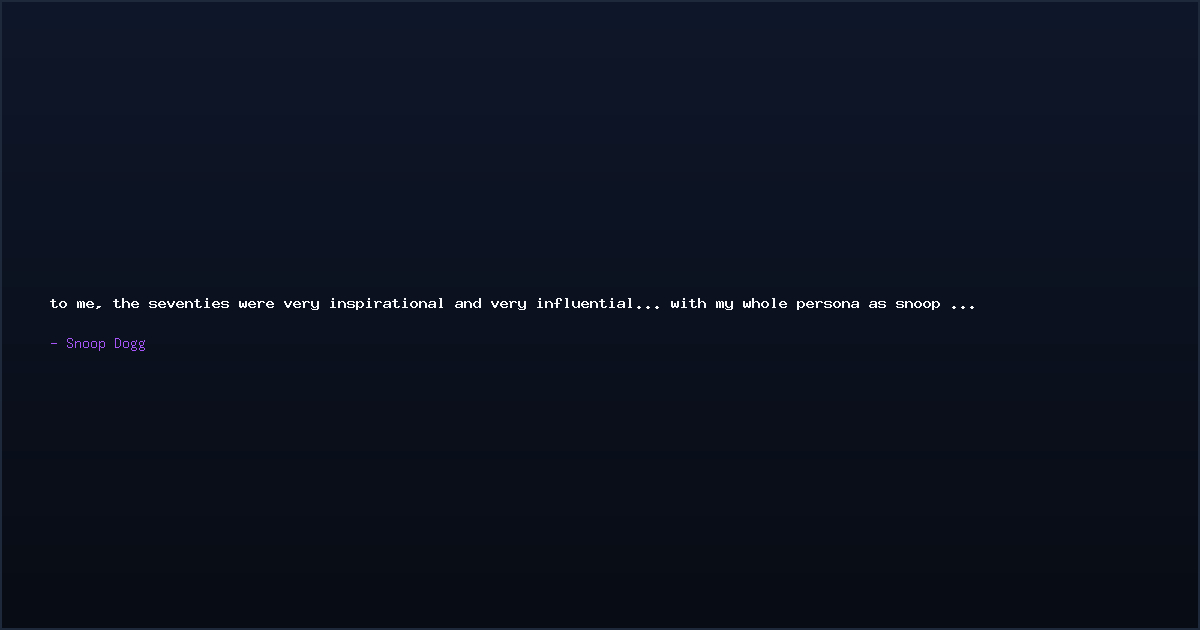Image resolution: width=1200 pixels, height=630 pixels.
Task: Click the word "with" in the quote
Action: coord(689,303)
